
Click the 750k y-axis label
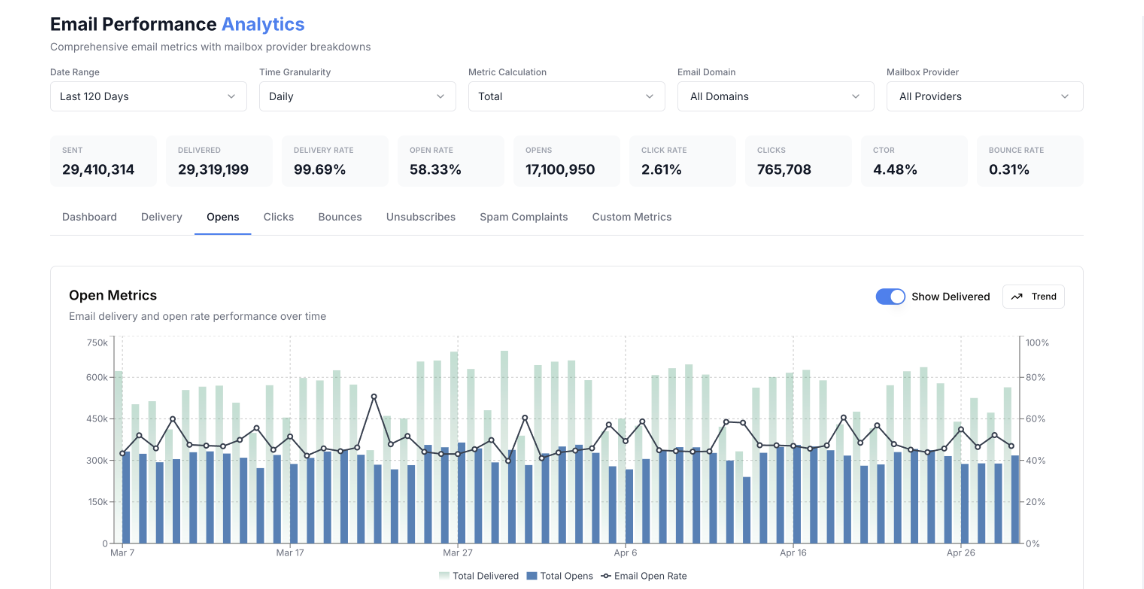click(x=97, y=342)
